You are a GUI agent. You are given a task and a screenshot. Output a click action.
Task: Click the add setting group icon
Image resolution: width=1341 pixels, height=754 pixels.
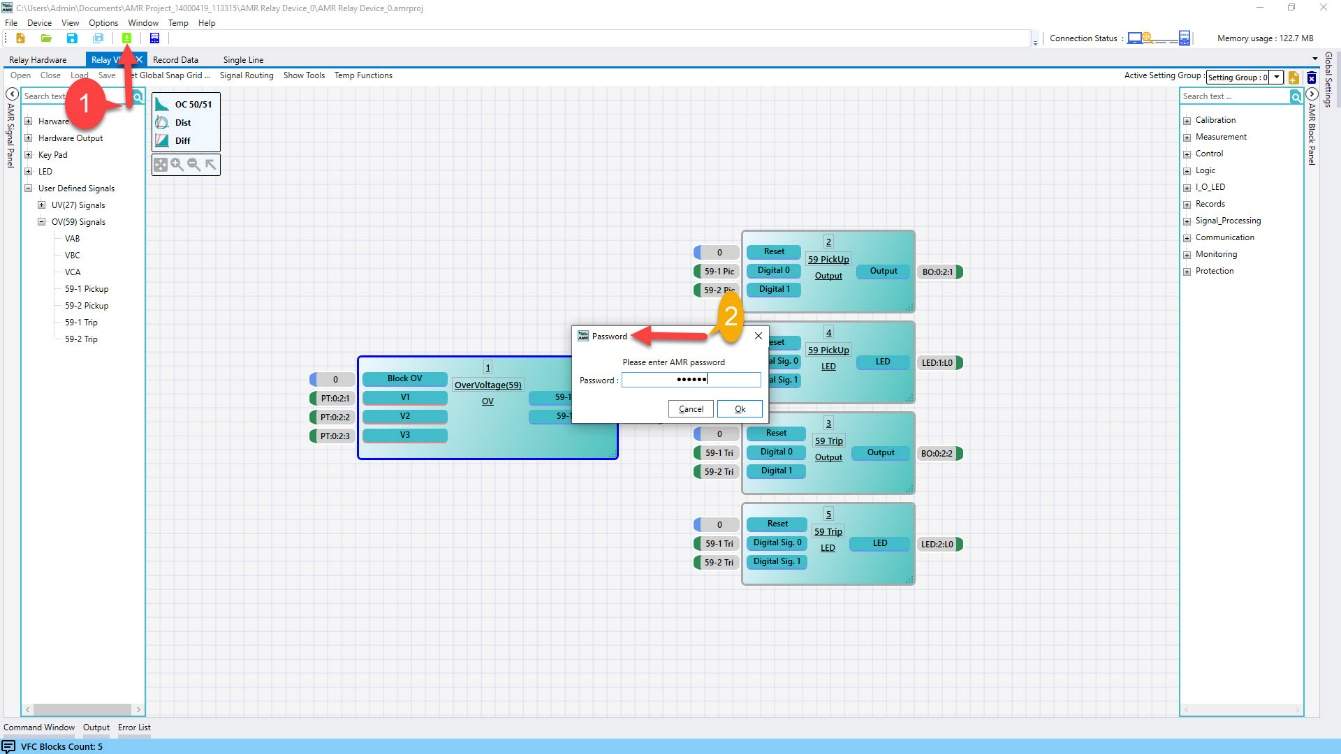(1294, 77)
